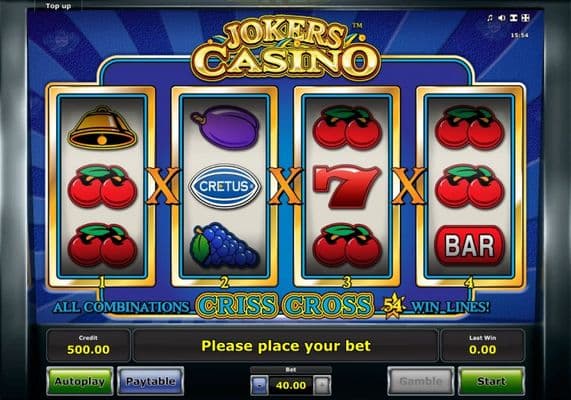Click the 54 win lines star
The image size is (571, 400).
(x=393, y=306)
